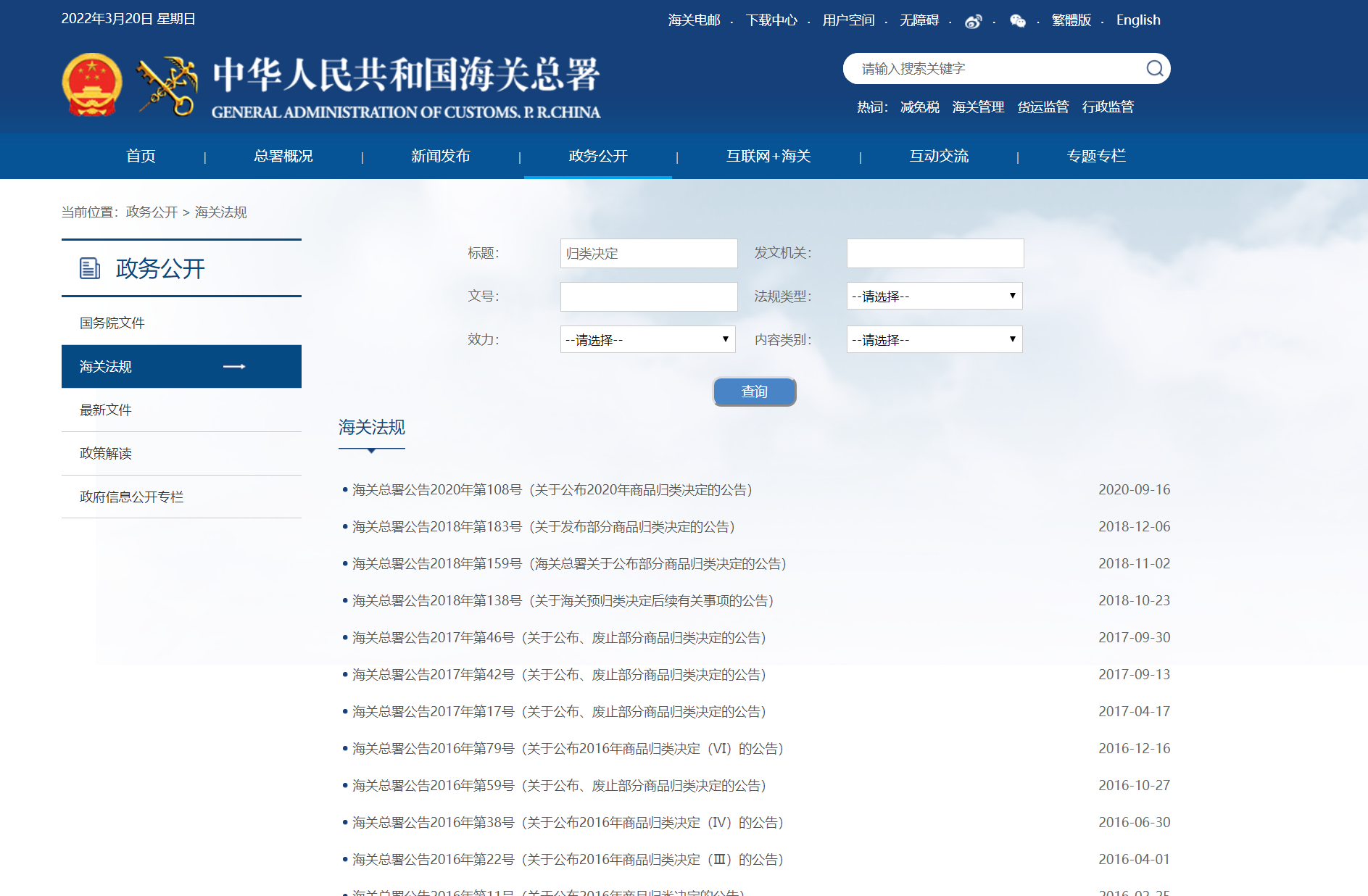Click the search magnifier icon
This screenshot has height=896, width=1368.
click(x=1154, y=67)
